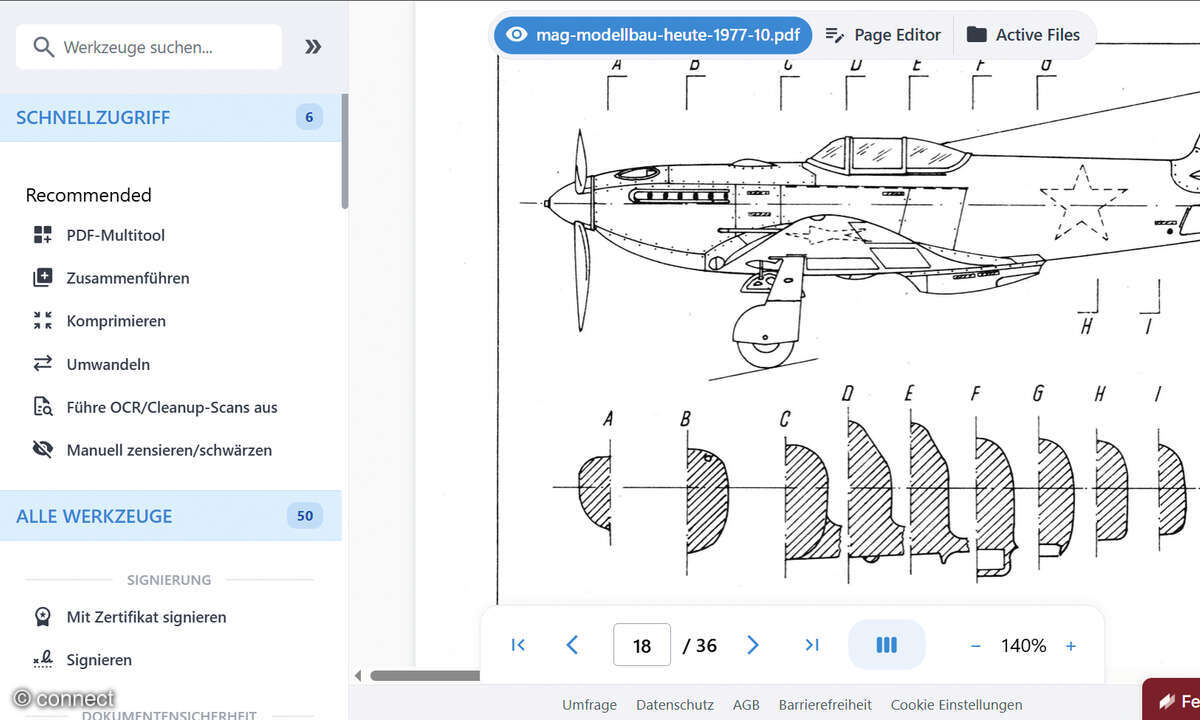Click the page number input field

(x=641, y=645)
